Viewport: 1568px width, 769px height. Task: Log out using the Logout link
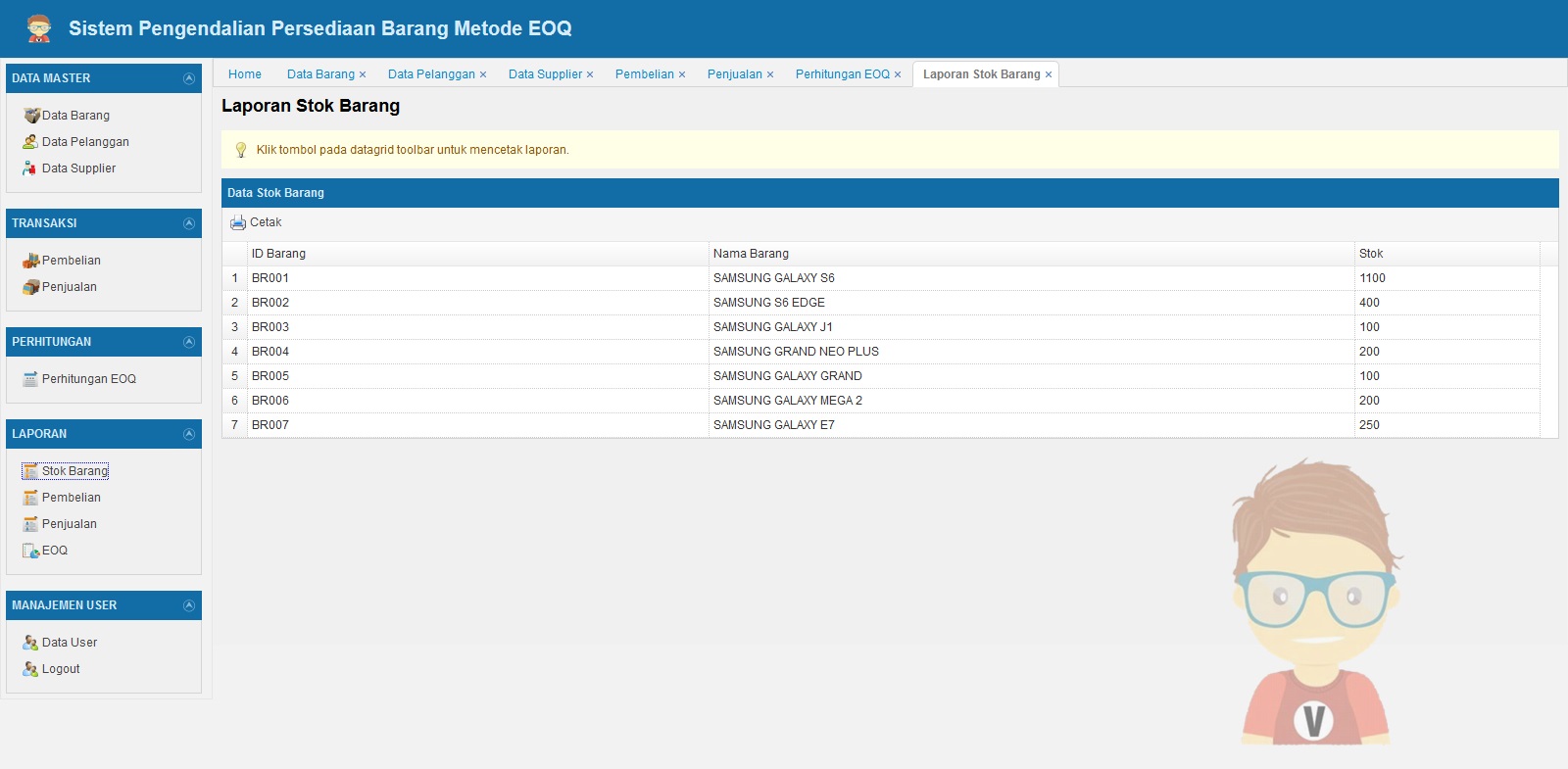(61, 669)
